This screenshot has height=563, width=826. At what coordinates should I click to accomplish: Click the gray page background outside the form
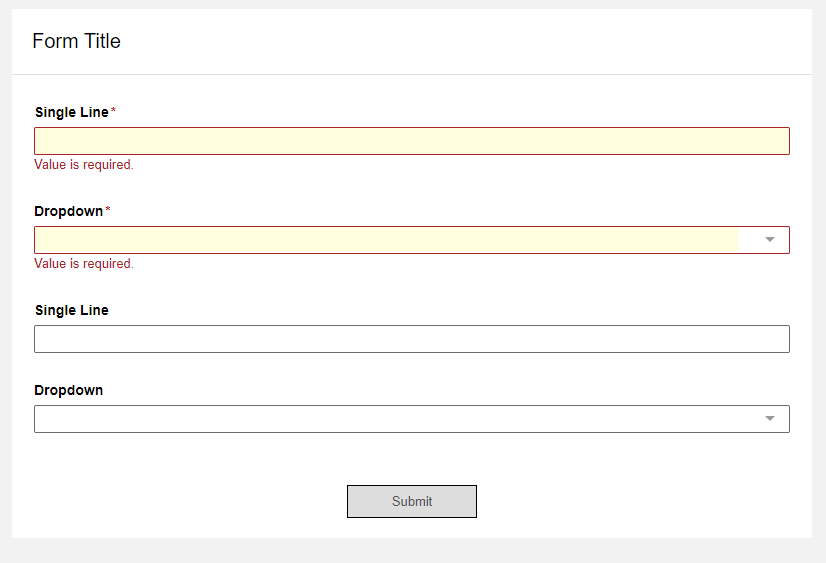412,551
